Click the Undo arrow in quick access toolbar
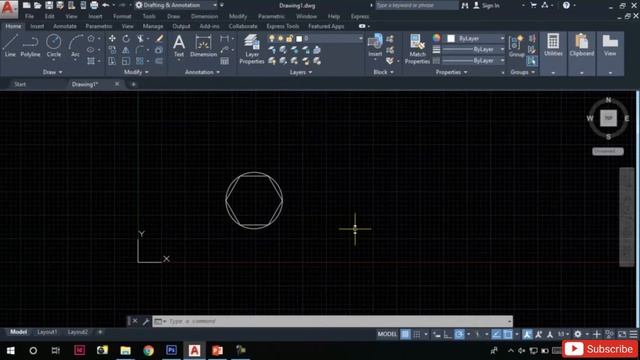The height and width of the screenshot is (360, 640). click(x=106, y=5)
